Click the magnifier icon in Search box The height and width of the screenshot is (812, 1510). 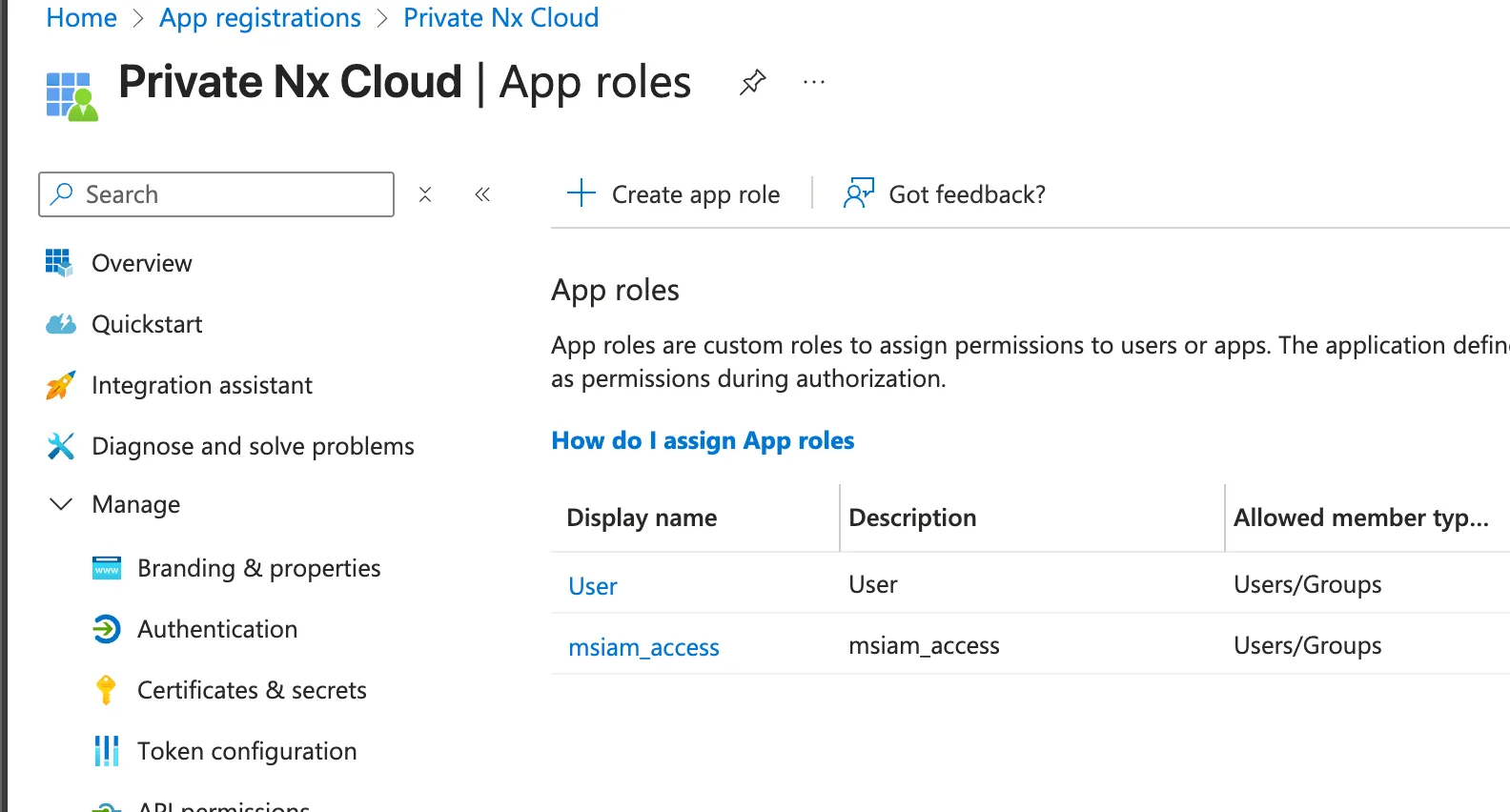click(62, 194)
